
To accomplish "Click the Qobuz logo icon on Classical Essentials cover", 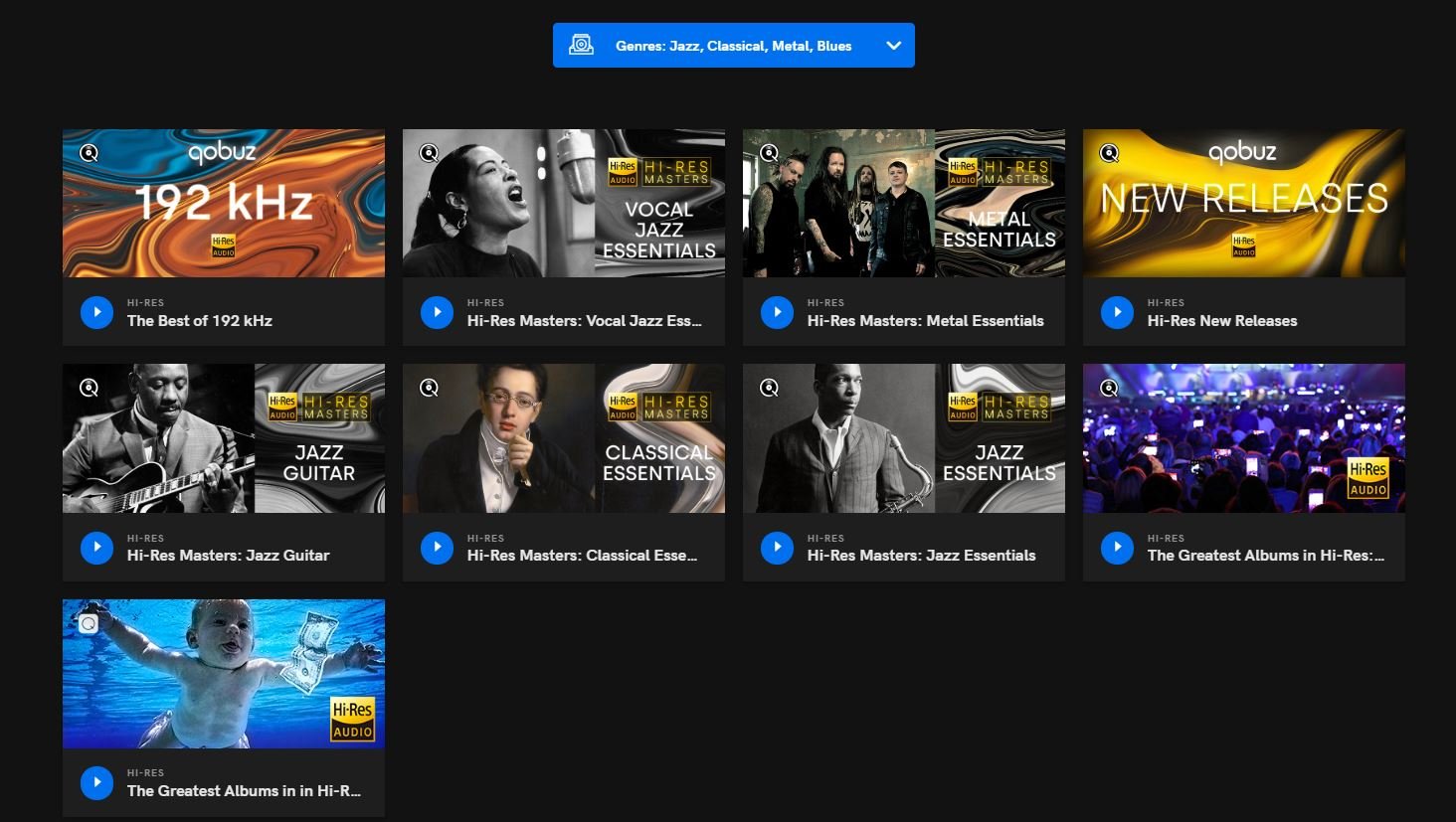I will point(429,388).
